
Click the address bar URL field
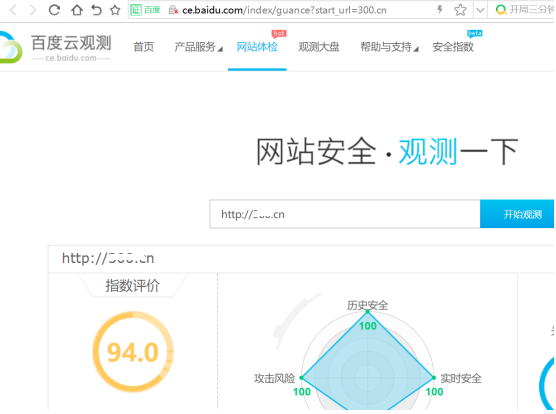(x=284, y=10)
